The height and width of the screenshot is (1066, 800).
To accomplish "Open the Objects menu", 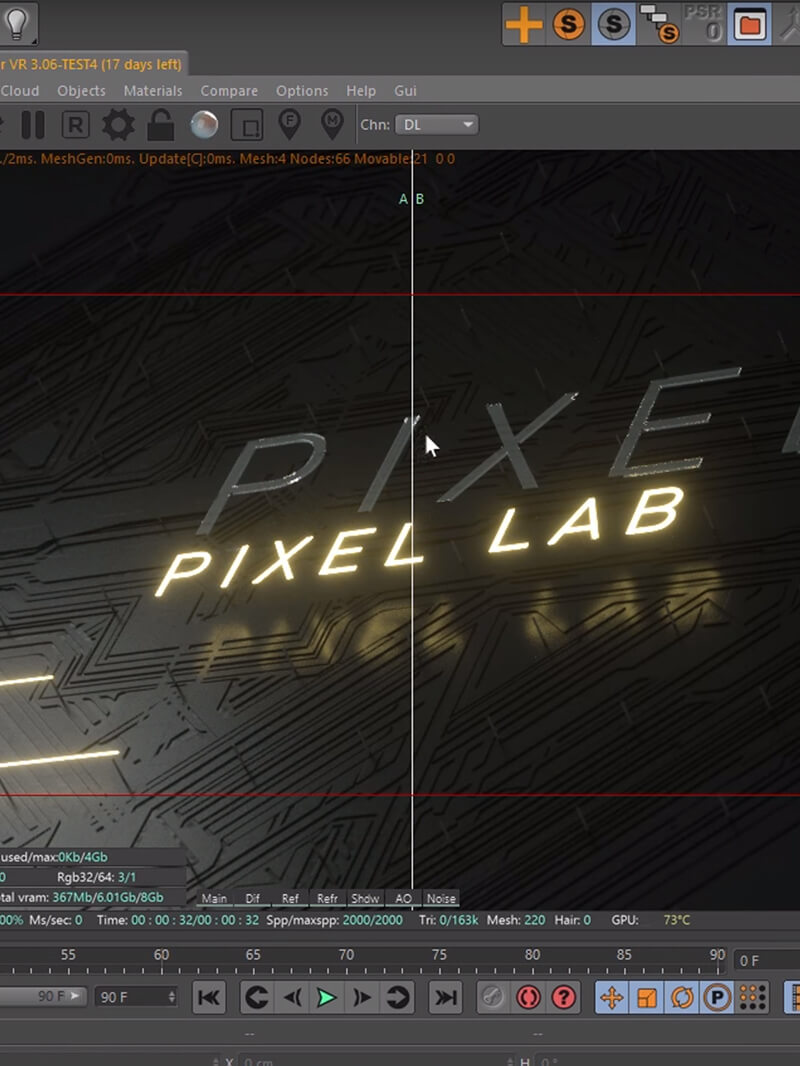I will pyautogui.click(x=81, y=90).
